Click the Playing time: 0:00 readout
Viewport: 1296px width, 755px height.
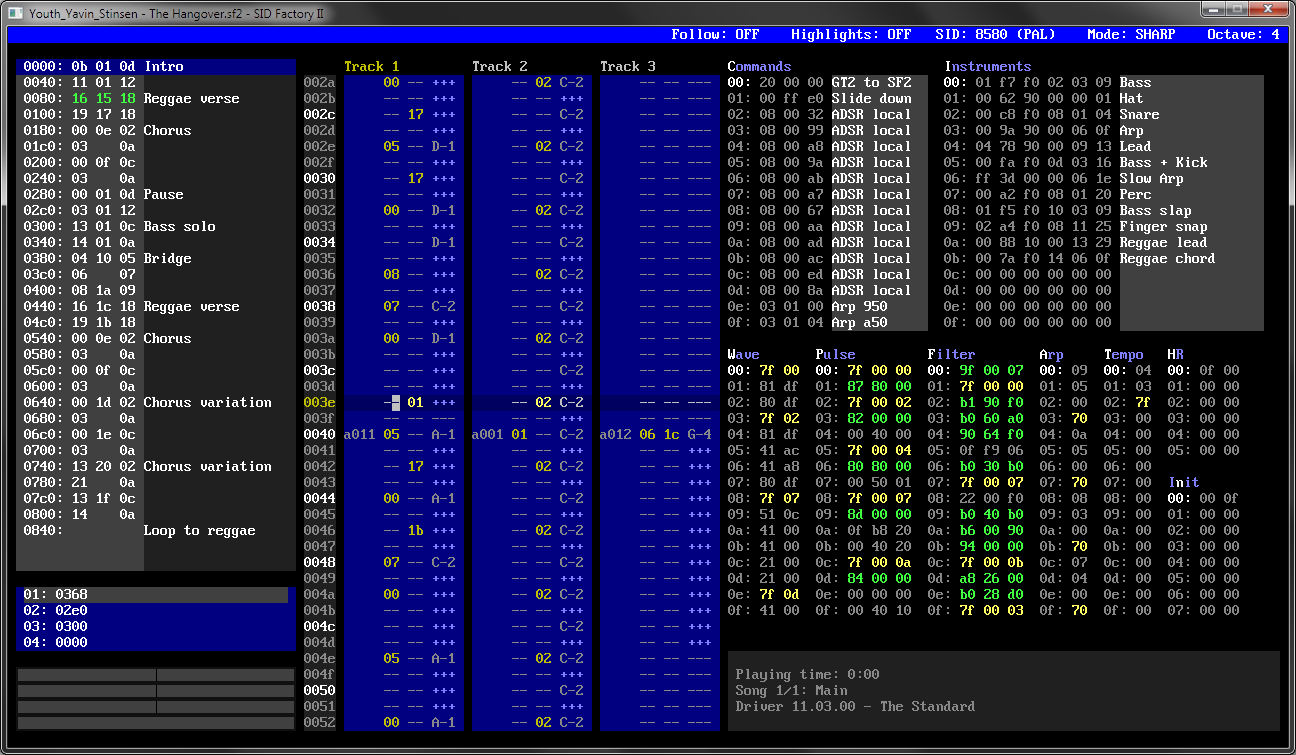click(807, 674)
